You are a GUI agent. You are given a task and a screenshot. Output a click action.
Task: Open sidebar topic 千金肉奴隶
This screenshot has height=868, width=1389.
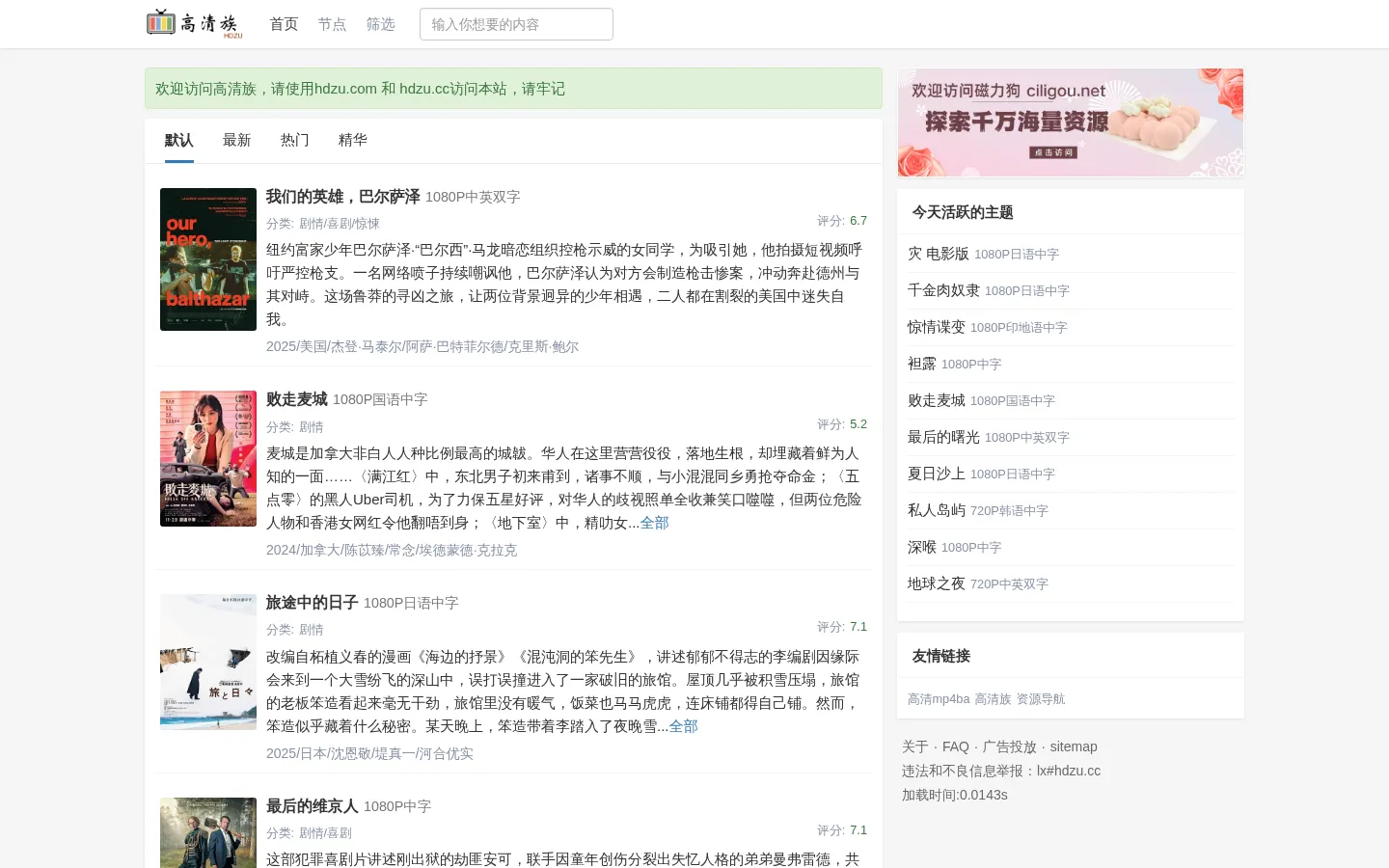(x=943, y=290)
